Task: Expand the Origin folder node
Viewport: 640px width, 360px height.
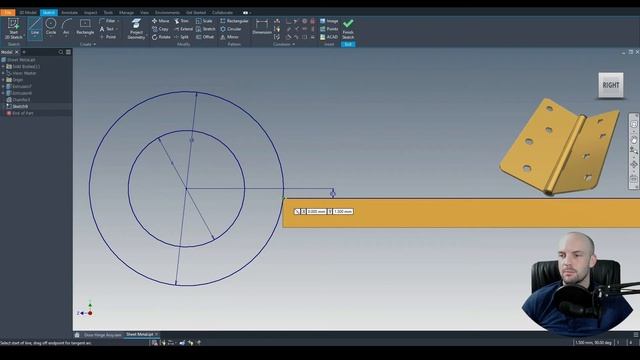Action: click(3, 80)
